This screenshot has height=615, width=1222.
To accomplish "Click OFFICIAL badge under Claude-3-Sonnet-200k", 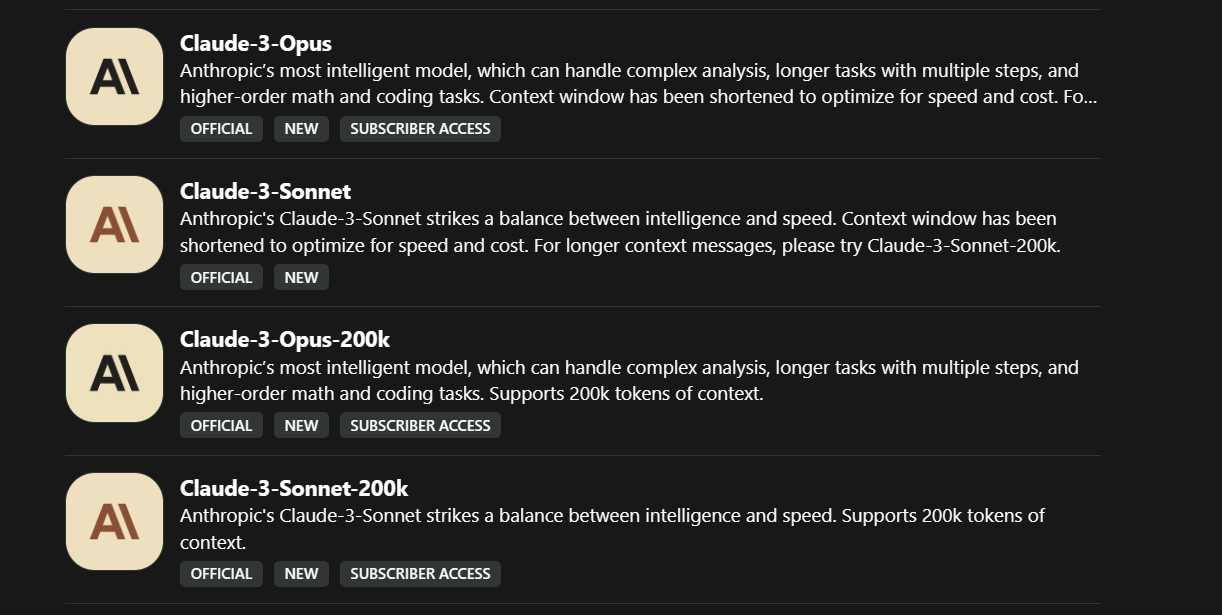I will pos(221,573).
